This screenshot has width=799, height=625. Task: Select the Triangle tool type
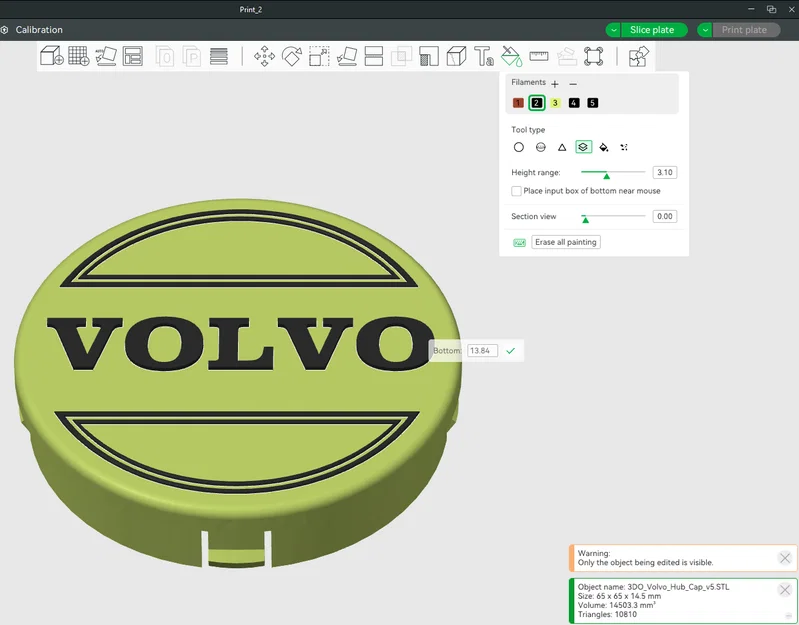[x=562, y=147]
